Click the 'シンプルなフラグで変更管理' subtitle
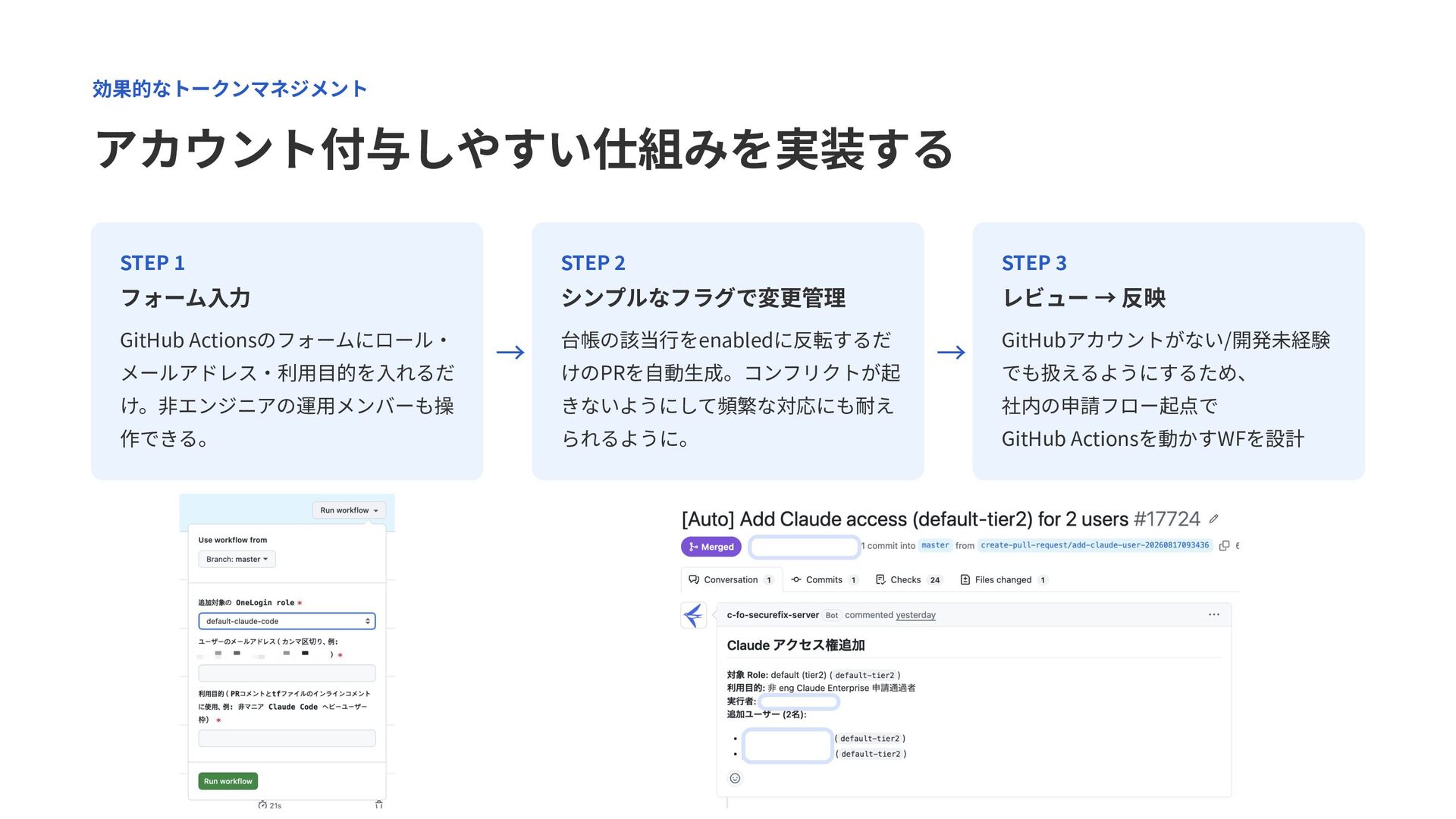This screenshot has height=819, width=1456. [703, 298]
